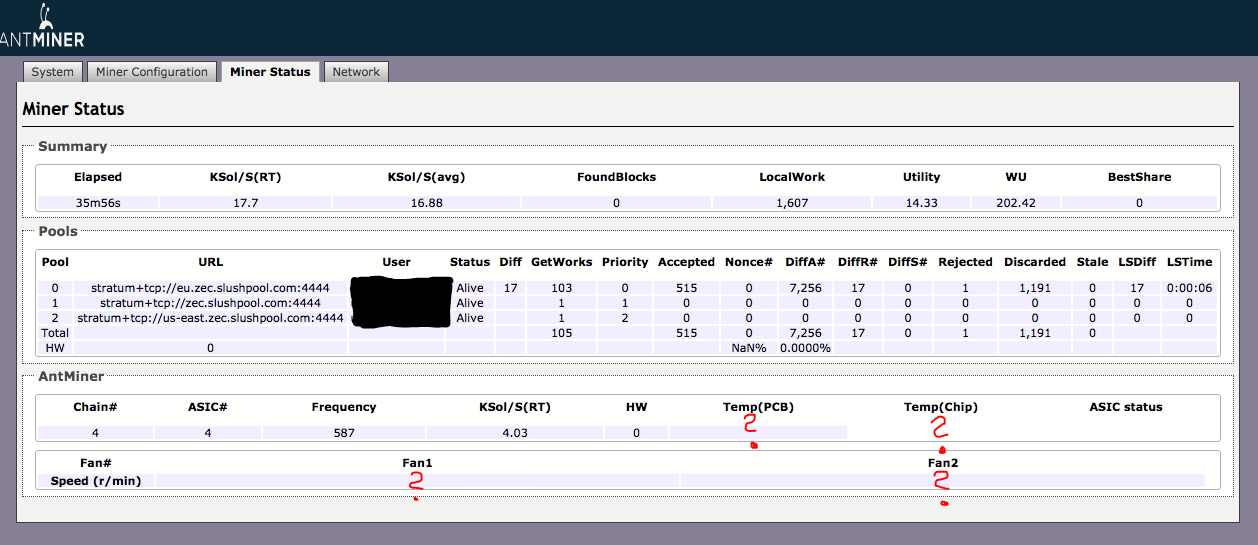Click the FoundBlocks column header
The width and height of the screenshot is (1258, 545).
coord(617,177)
